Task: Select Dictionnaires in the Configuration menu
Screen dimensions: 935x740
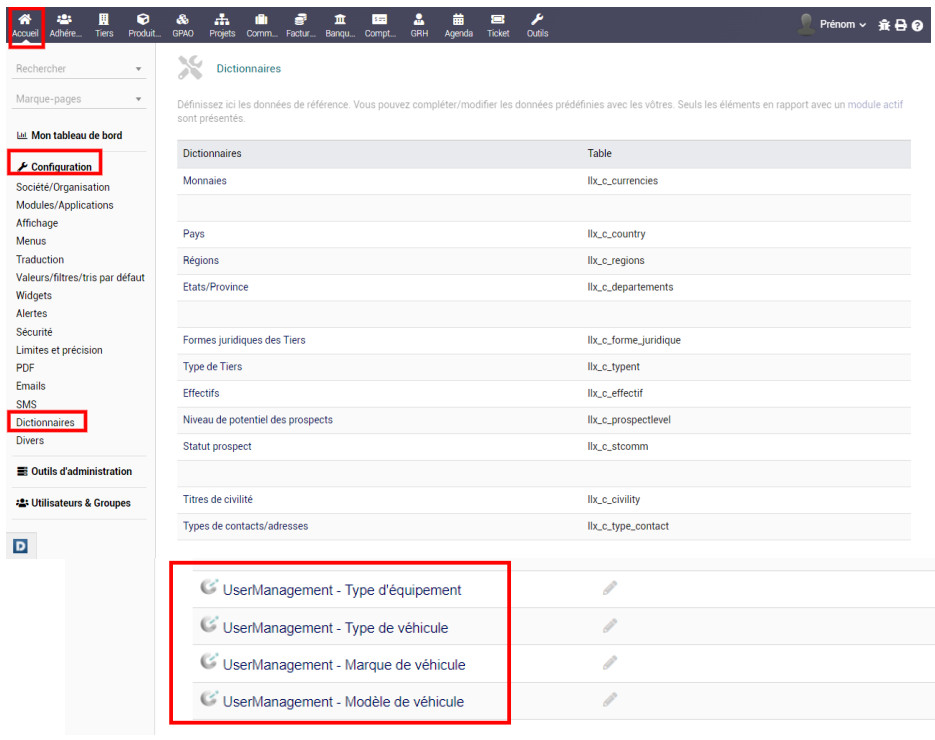Action: click(x=45, y=422)
